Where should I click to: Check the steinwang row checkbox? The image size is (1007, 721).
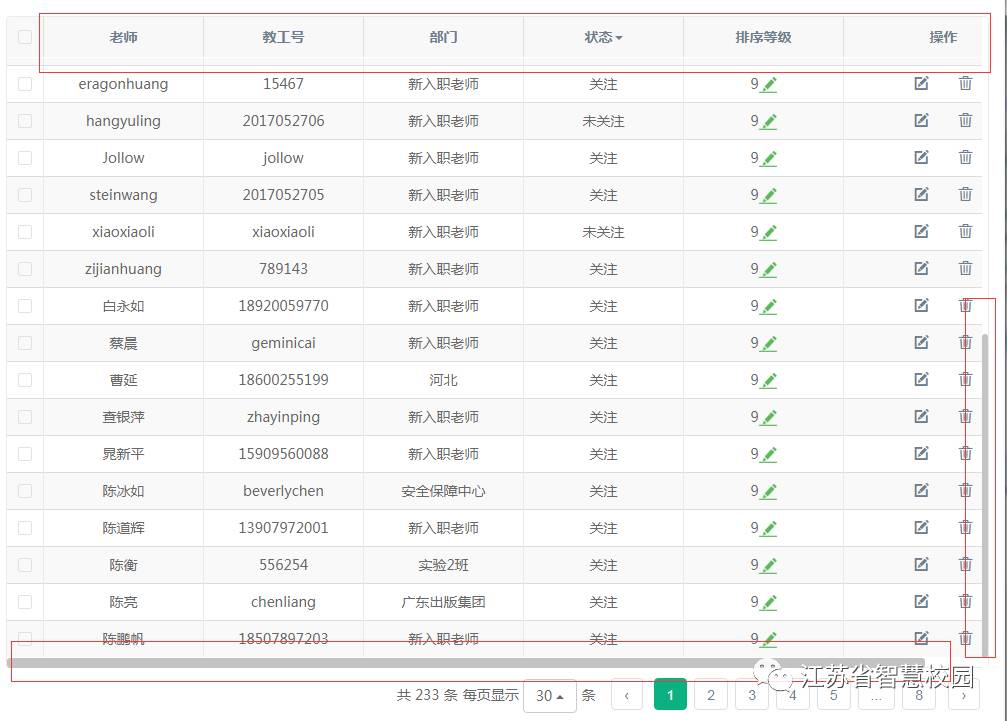point(25,195)
